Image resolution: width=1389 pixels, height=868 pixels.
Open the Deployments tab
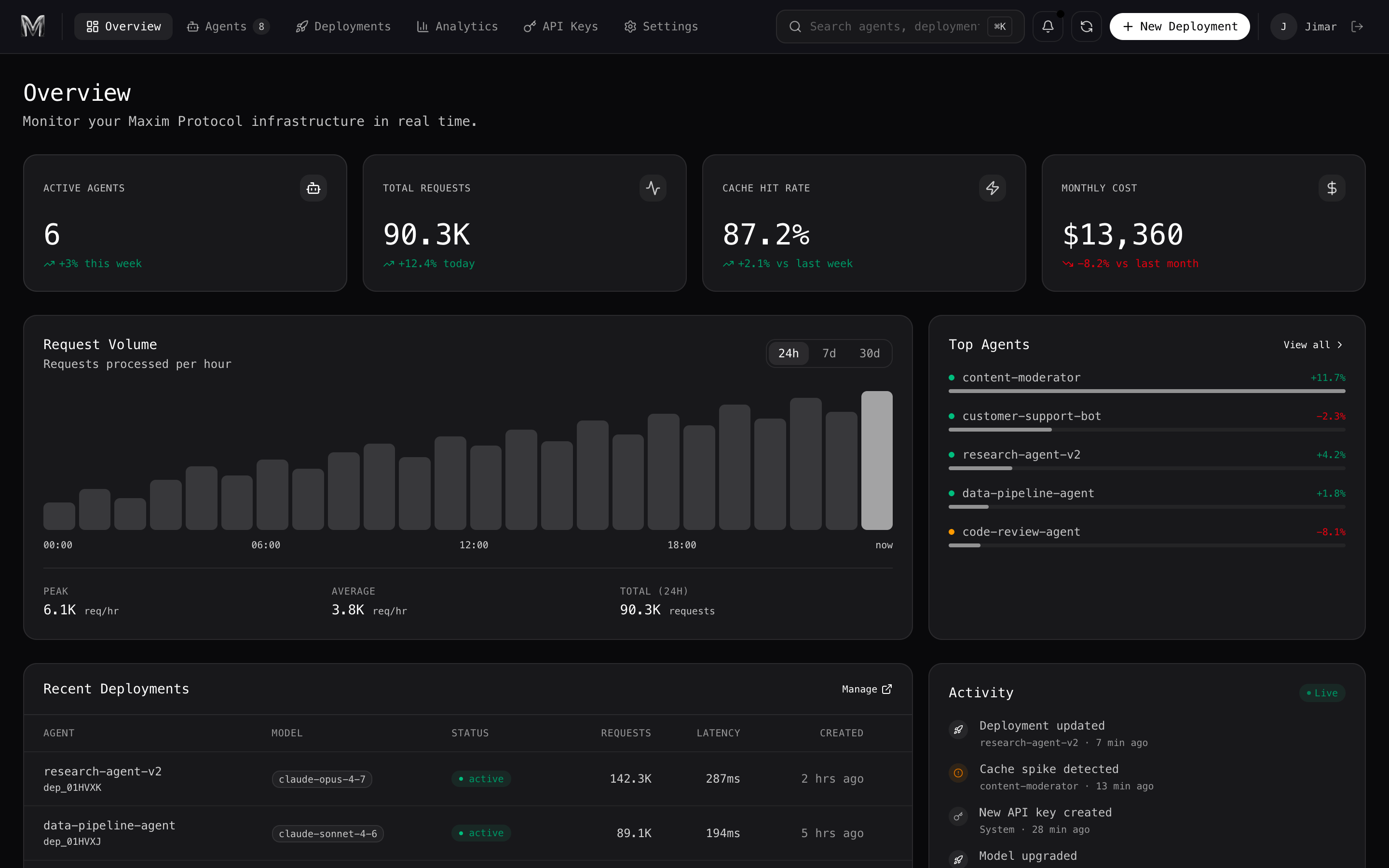343,27
